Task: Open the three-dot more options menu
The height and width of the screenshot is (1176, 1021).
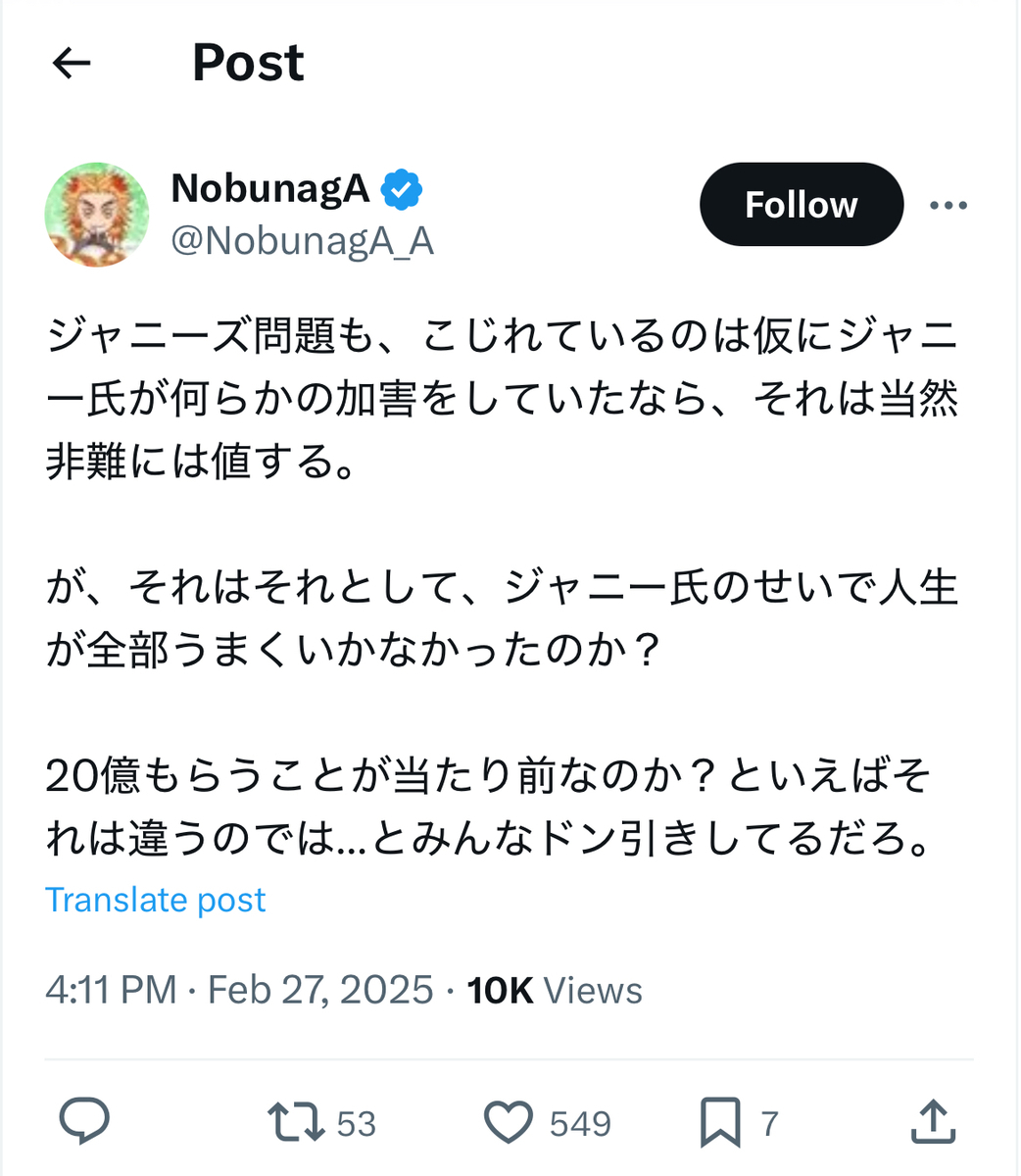Action: [948, 205]
